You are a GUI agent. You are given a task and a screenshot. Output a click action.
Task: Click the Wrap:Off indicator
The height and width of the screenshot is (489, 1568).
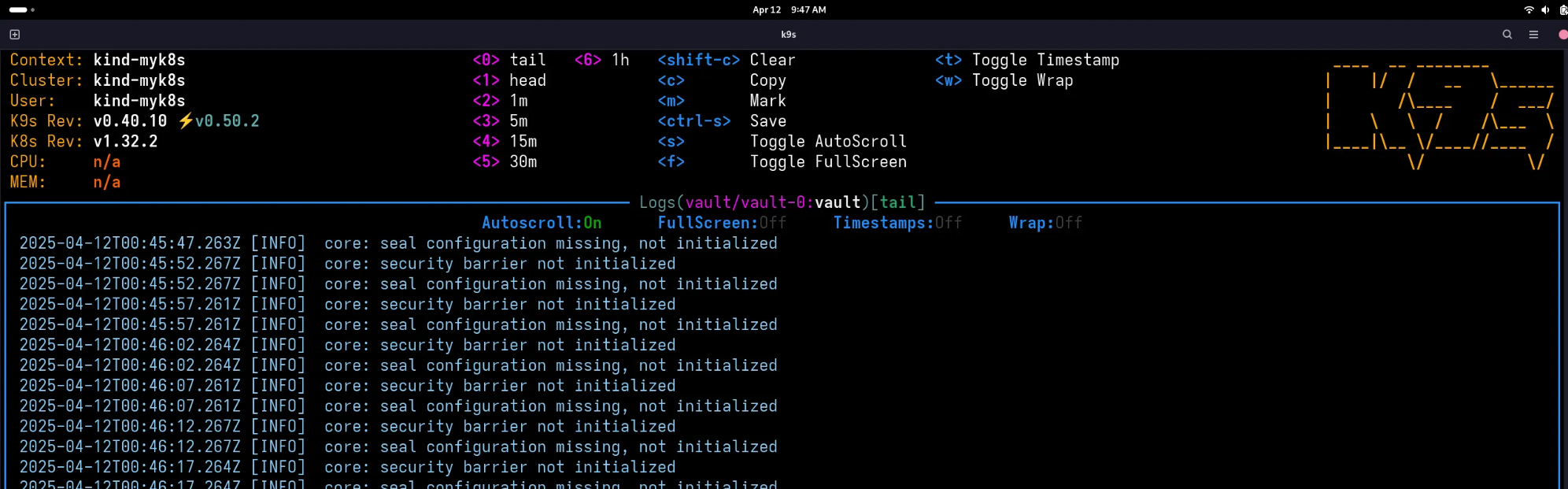pos(1045,223)
